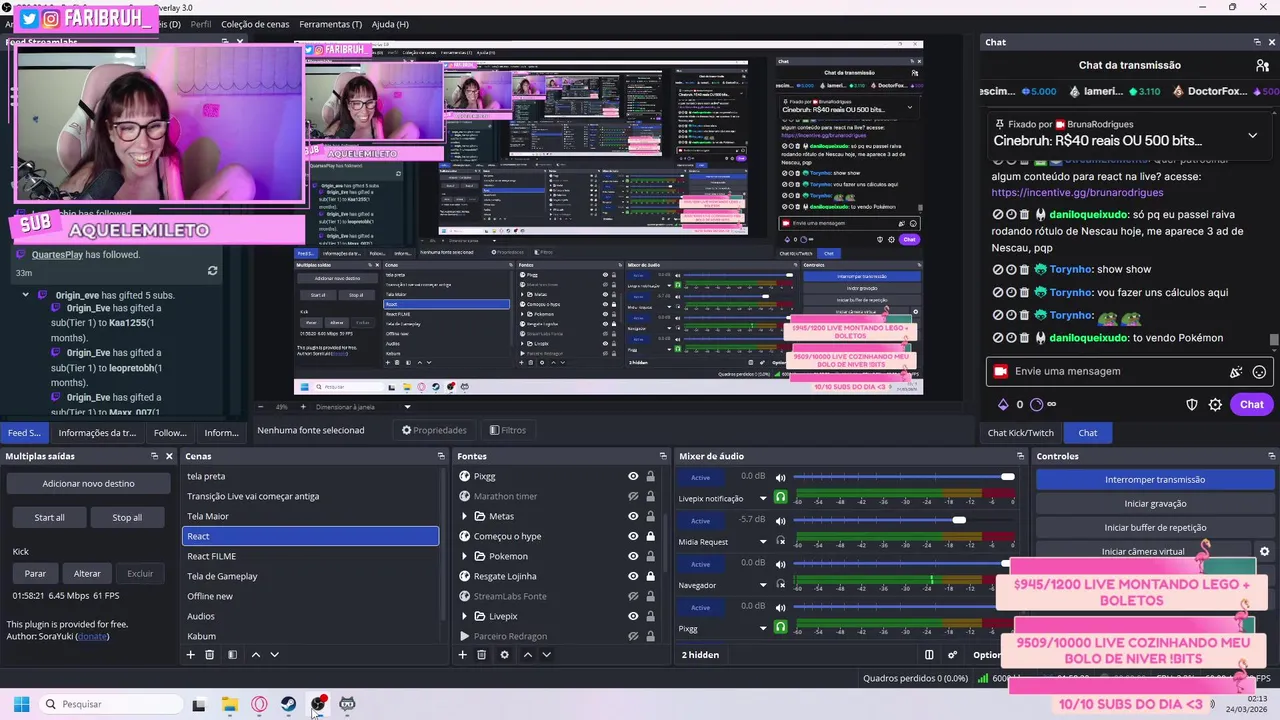Screen dimensions: 1280x720
Task: Add a new source with the Fontes plus icon
Action: click(x=462, y=655)
